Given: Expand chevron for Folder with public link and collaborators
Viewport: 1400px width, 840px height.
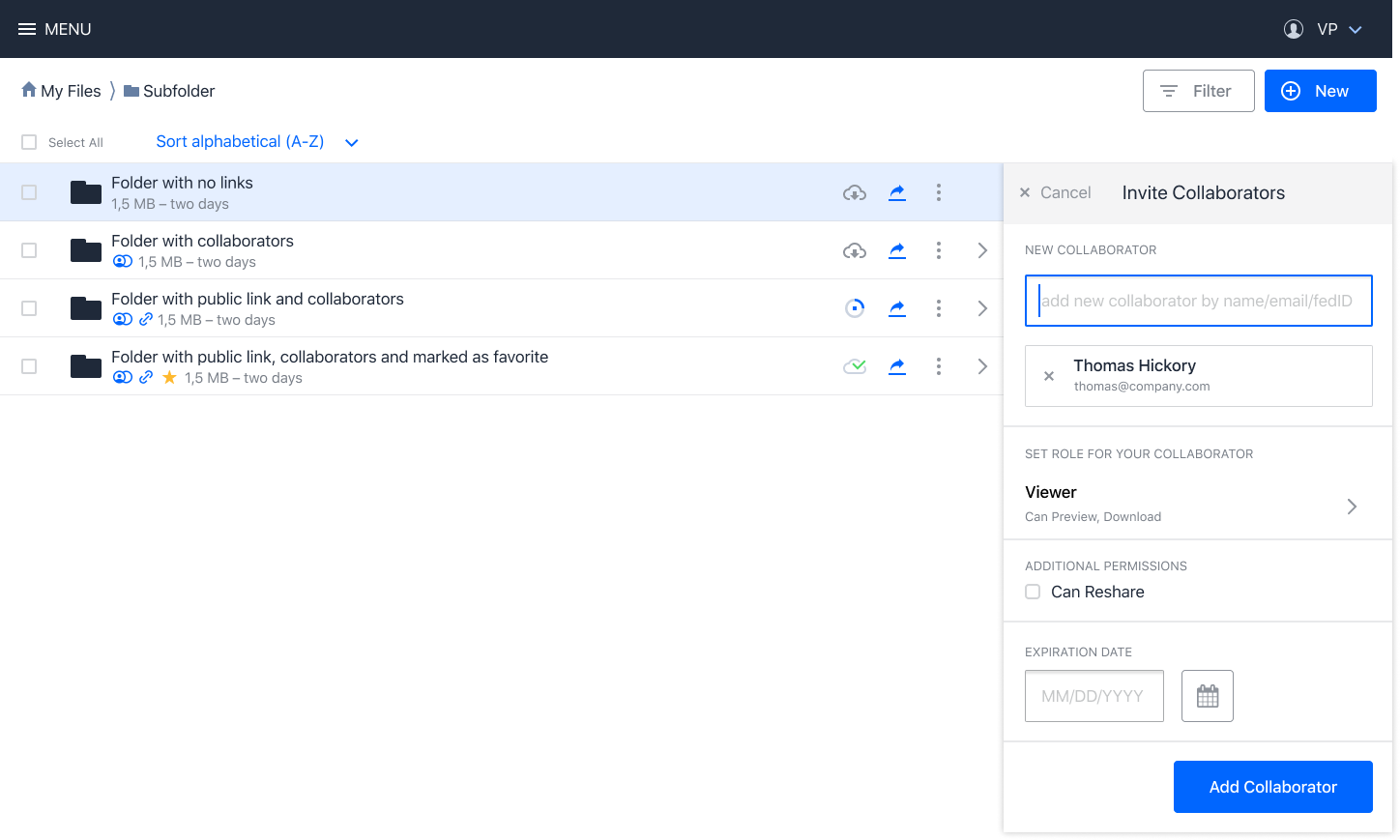Looking at the screenshot, I should click(982, 308).
